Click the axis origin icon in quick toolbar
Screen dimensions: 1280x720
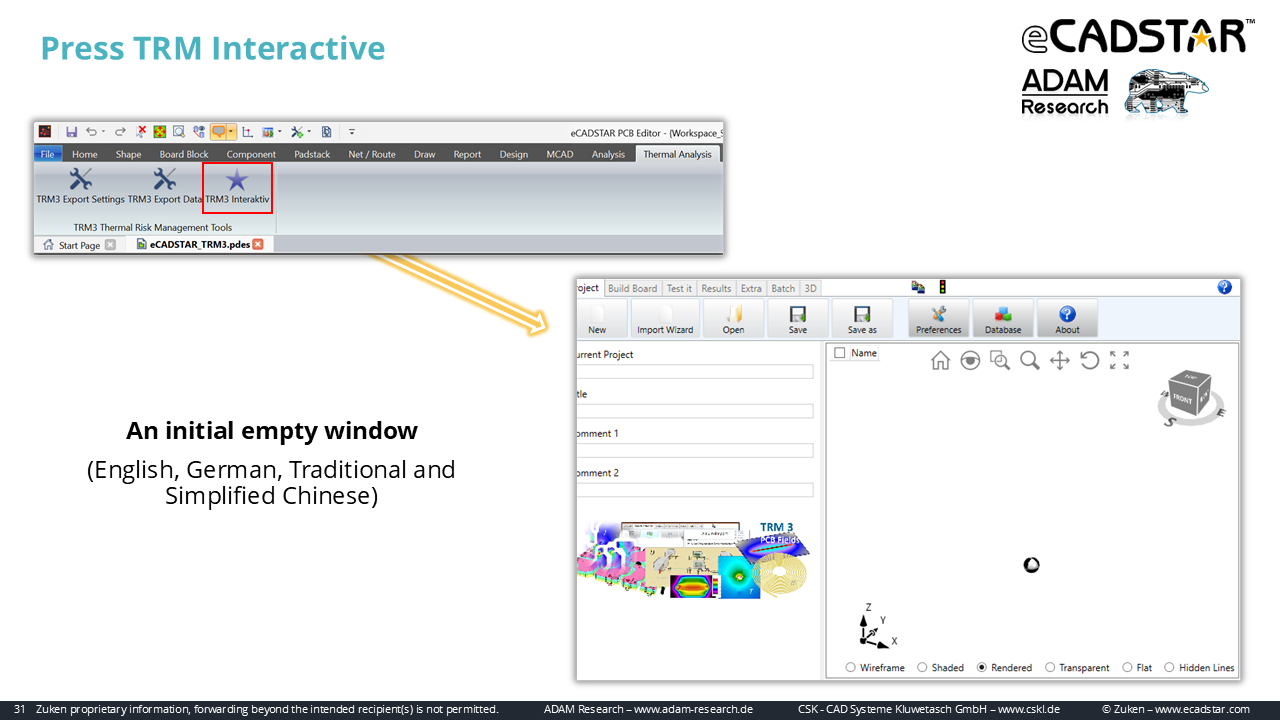(x=247, y=131)
